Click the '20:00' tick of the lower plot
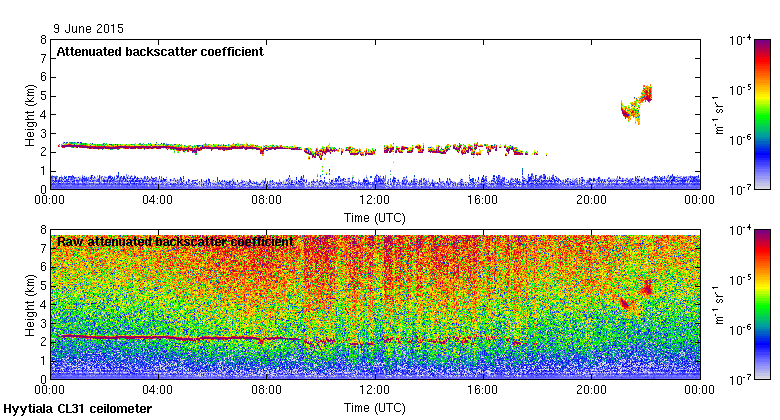Viewport: 780px width, 420px height. tap(591, 390)
